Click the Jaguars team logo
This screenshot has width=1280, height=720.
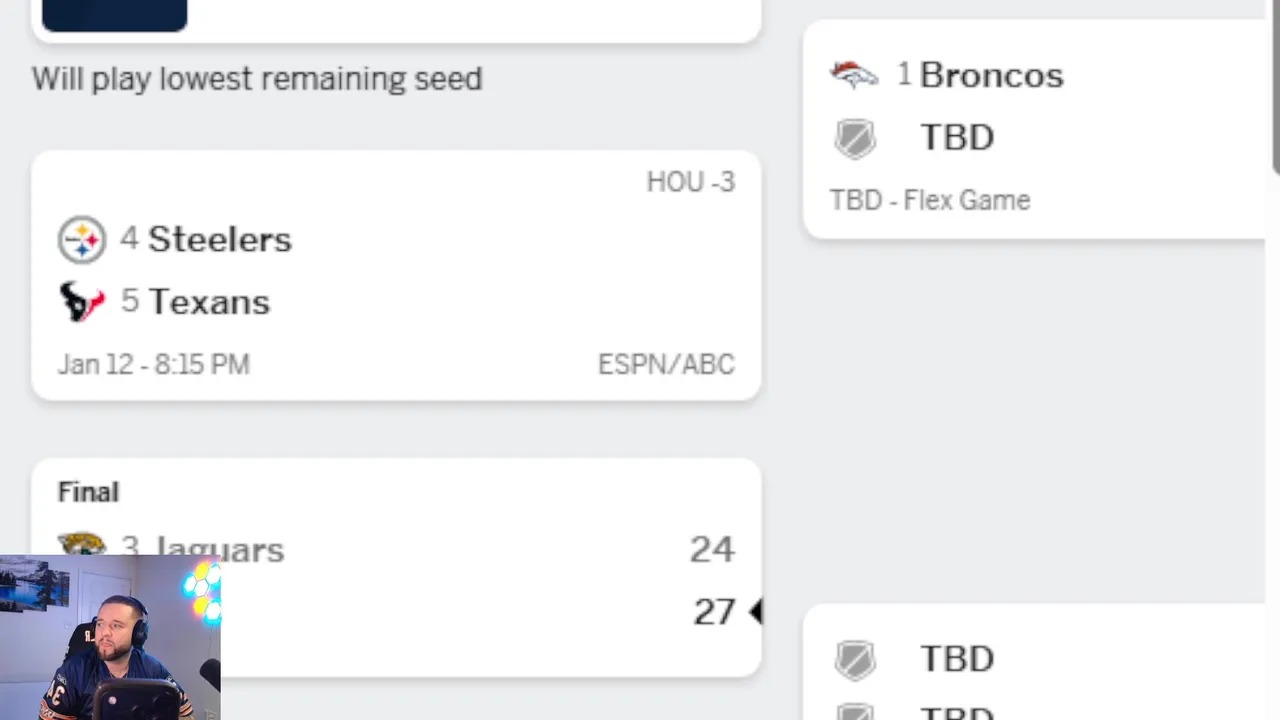tap(82, 544)
